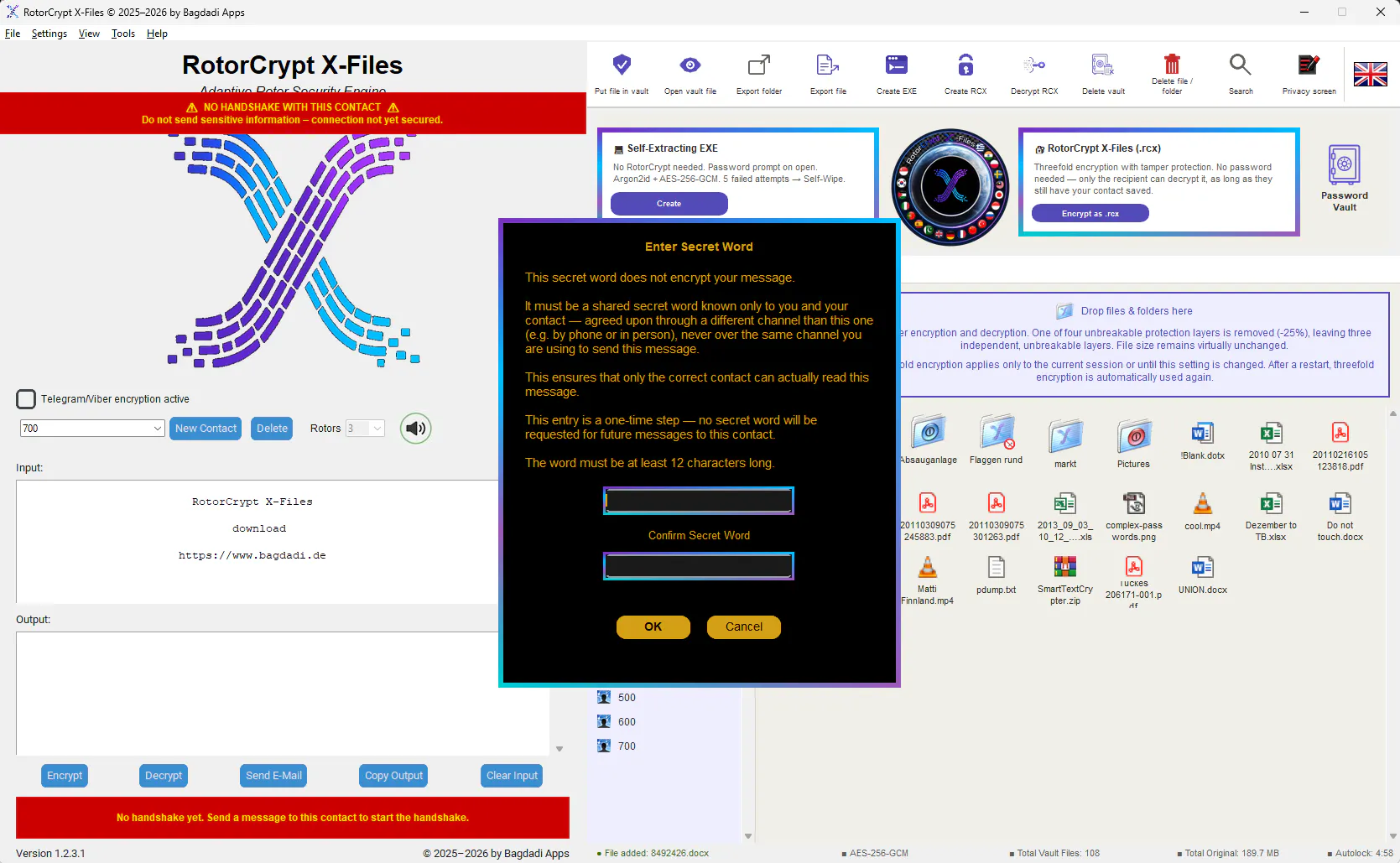
Task: Click the SmartTextCrypter.zip archive icon
Action: click(1065, 567)
